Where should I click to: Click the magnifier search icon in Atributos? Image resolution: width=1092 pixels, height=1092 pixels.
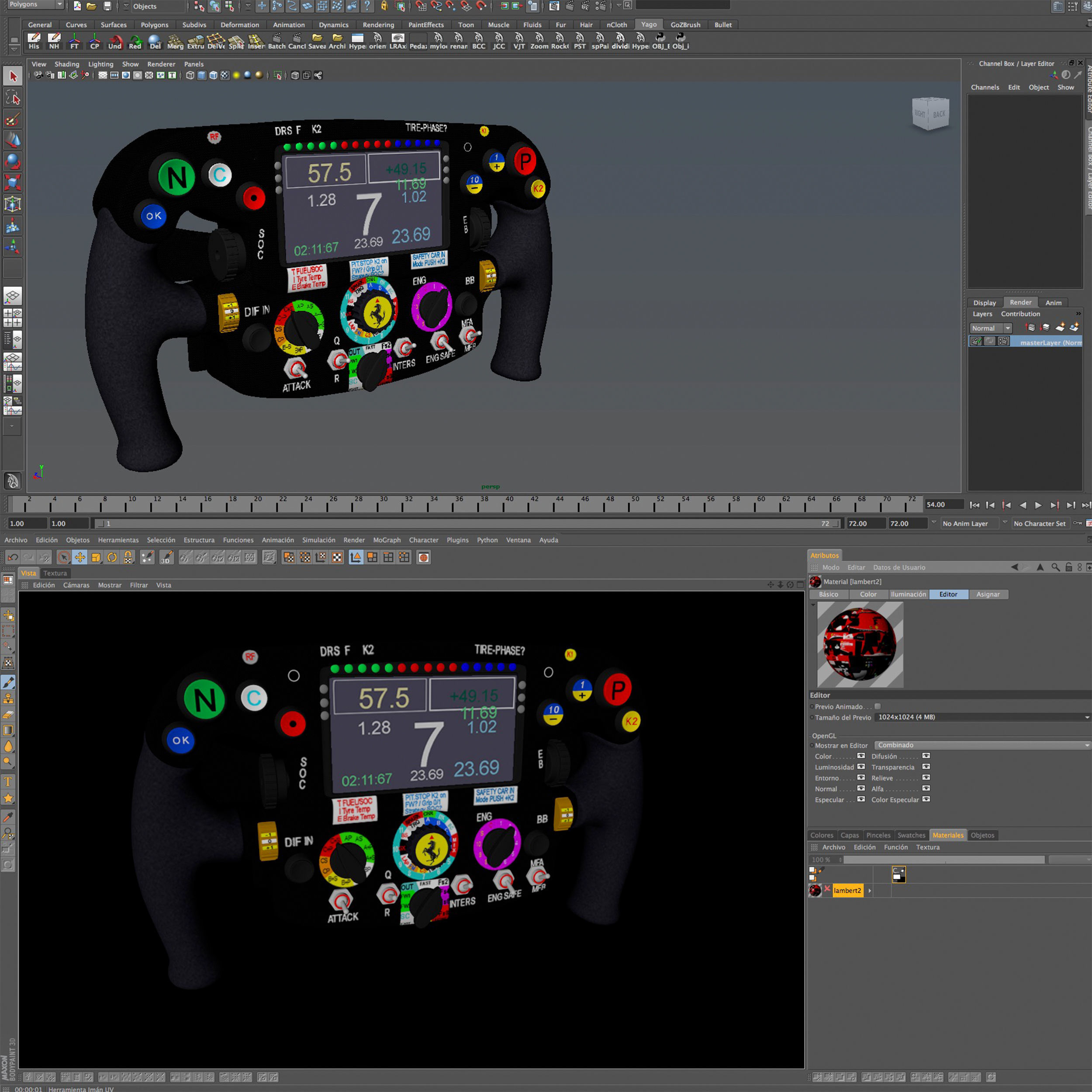tap(1055, 567)
